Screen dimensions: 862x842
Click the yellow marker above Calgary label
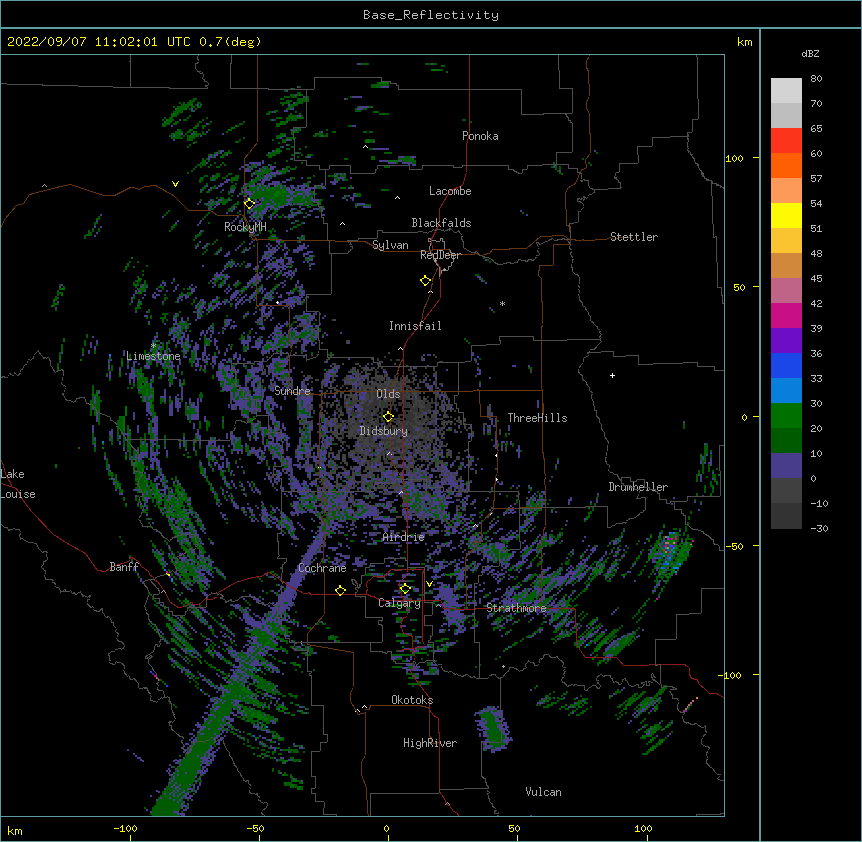[x=405, y=589]
